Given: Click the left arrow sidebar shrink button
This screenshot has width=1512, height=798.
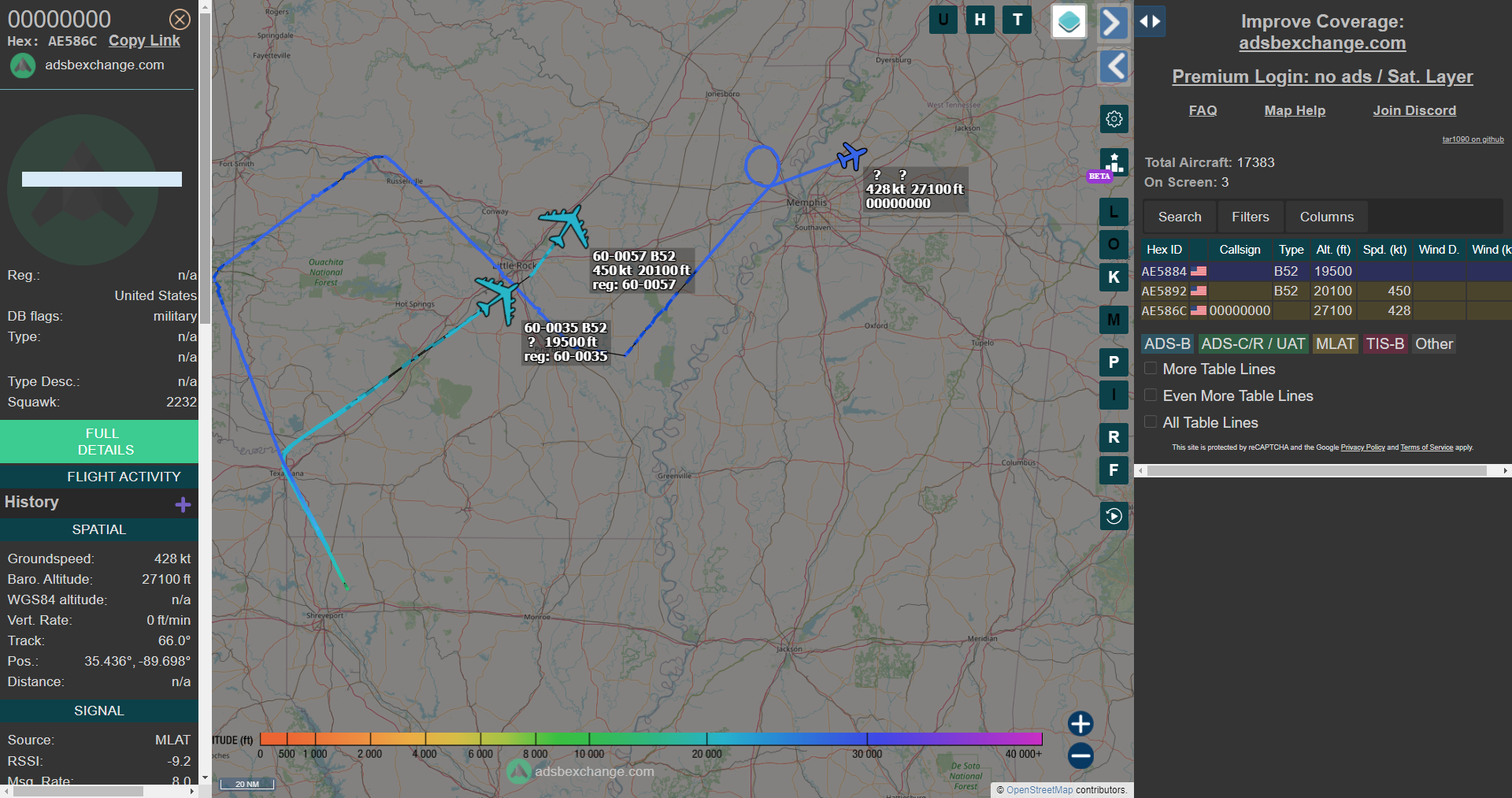Looking at the screenshot, I should (1114, 66).
